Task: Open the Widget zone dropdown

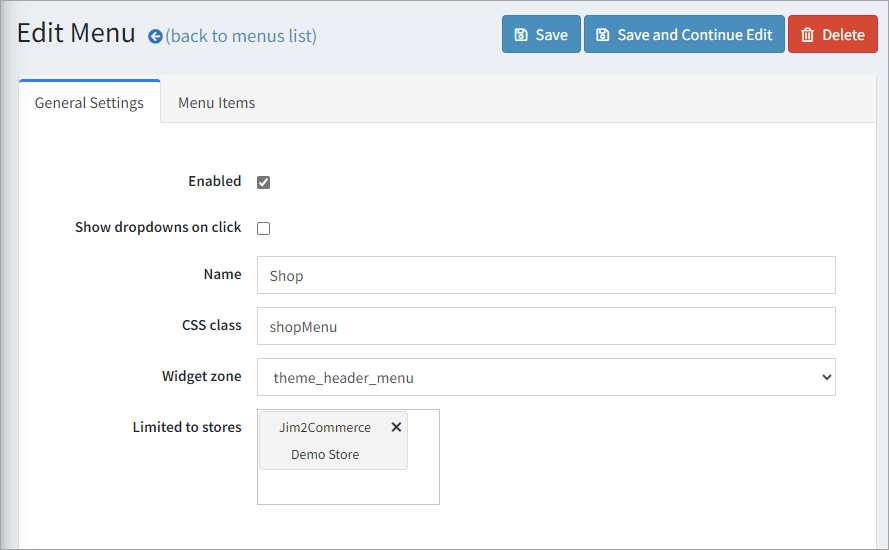Action: [545, 378]
